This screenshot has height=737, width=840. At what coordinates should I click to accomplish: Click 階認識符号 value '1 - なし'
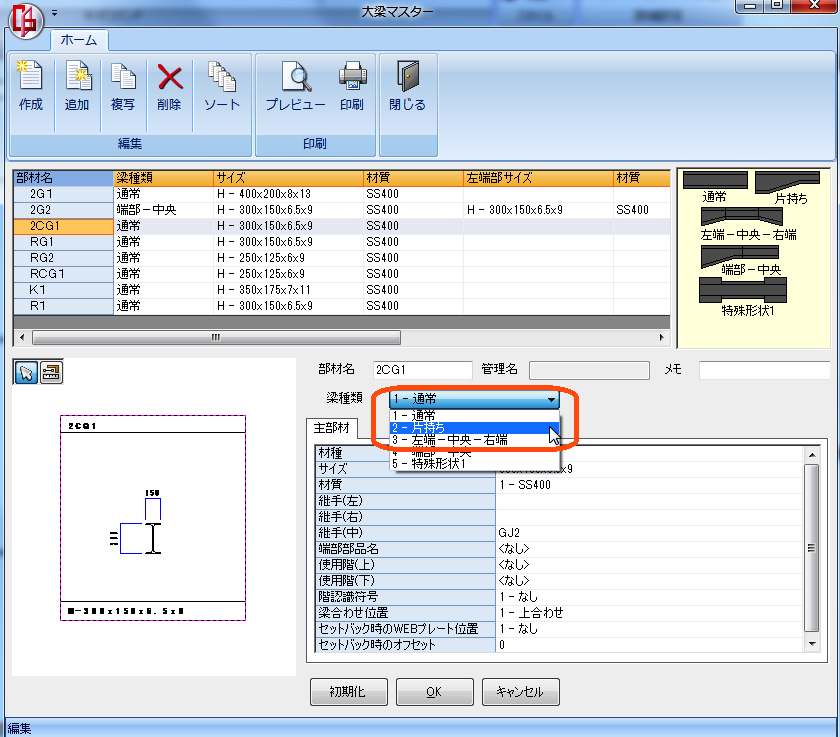(649, 597)
